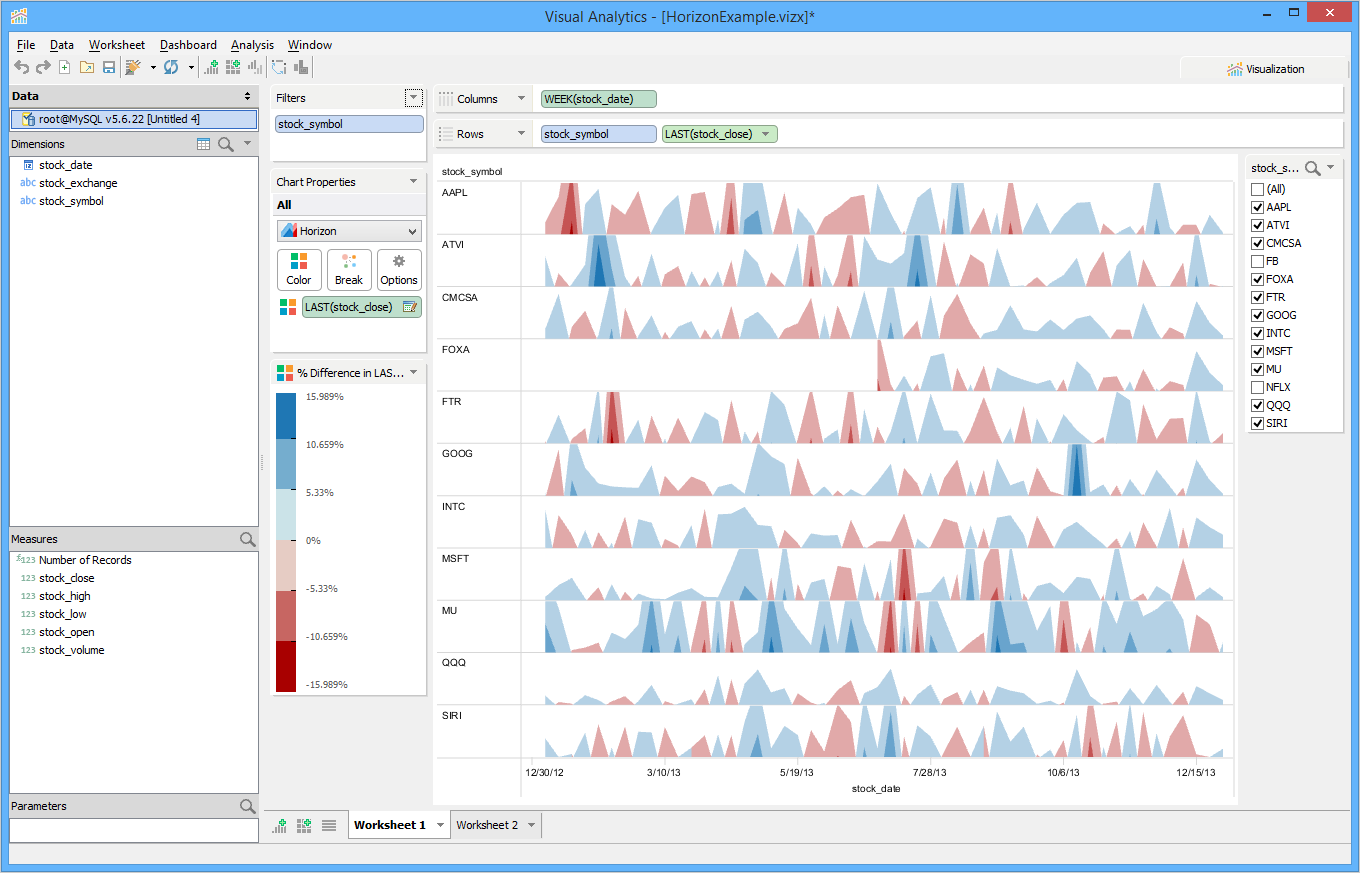Expand the Rows shelf dropdown arrow
This screenshot has width=1360, height=873.
point(521,134)
